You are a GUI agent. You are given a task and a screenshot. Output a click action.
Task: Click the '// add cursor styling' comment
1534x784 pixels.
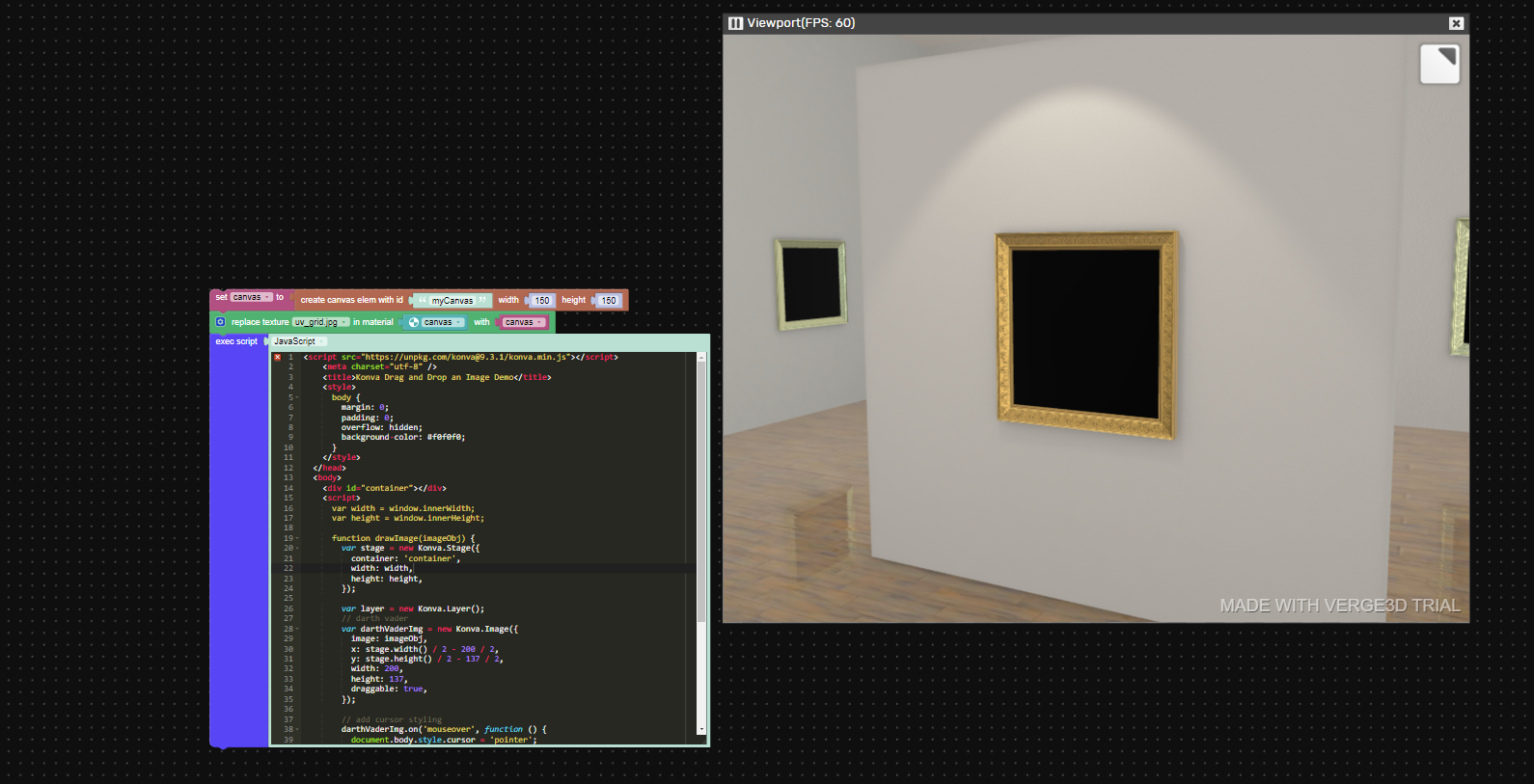tap(392, 719)
